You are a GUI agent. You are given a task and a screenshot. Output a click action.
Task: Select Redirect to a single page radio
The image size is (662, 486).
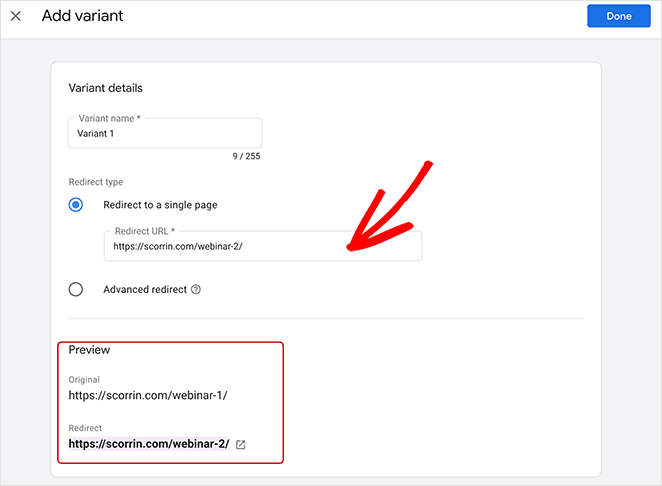76,205
